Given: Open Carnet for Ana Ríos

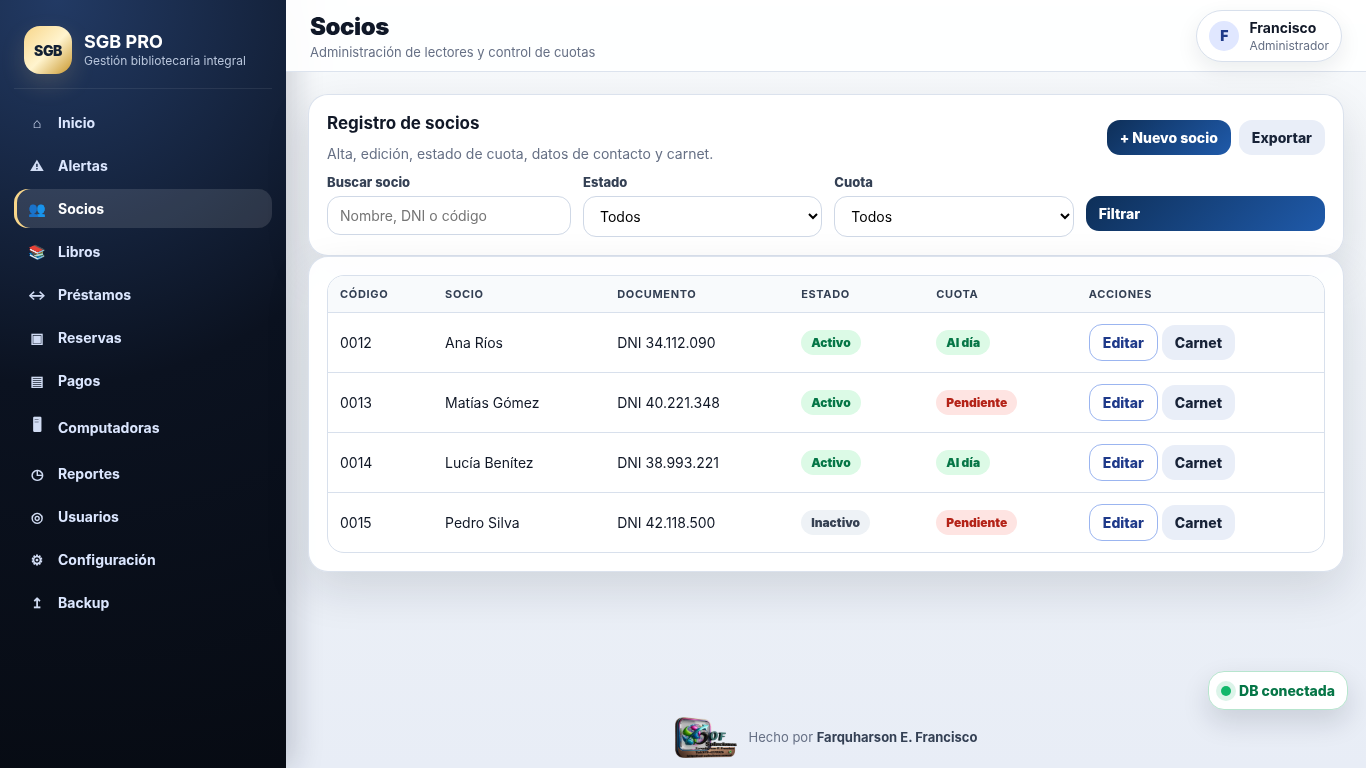Looking at the screenshot, I should click(1198, 343).
